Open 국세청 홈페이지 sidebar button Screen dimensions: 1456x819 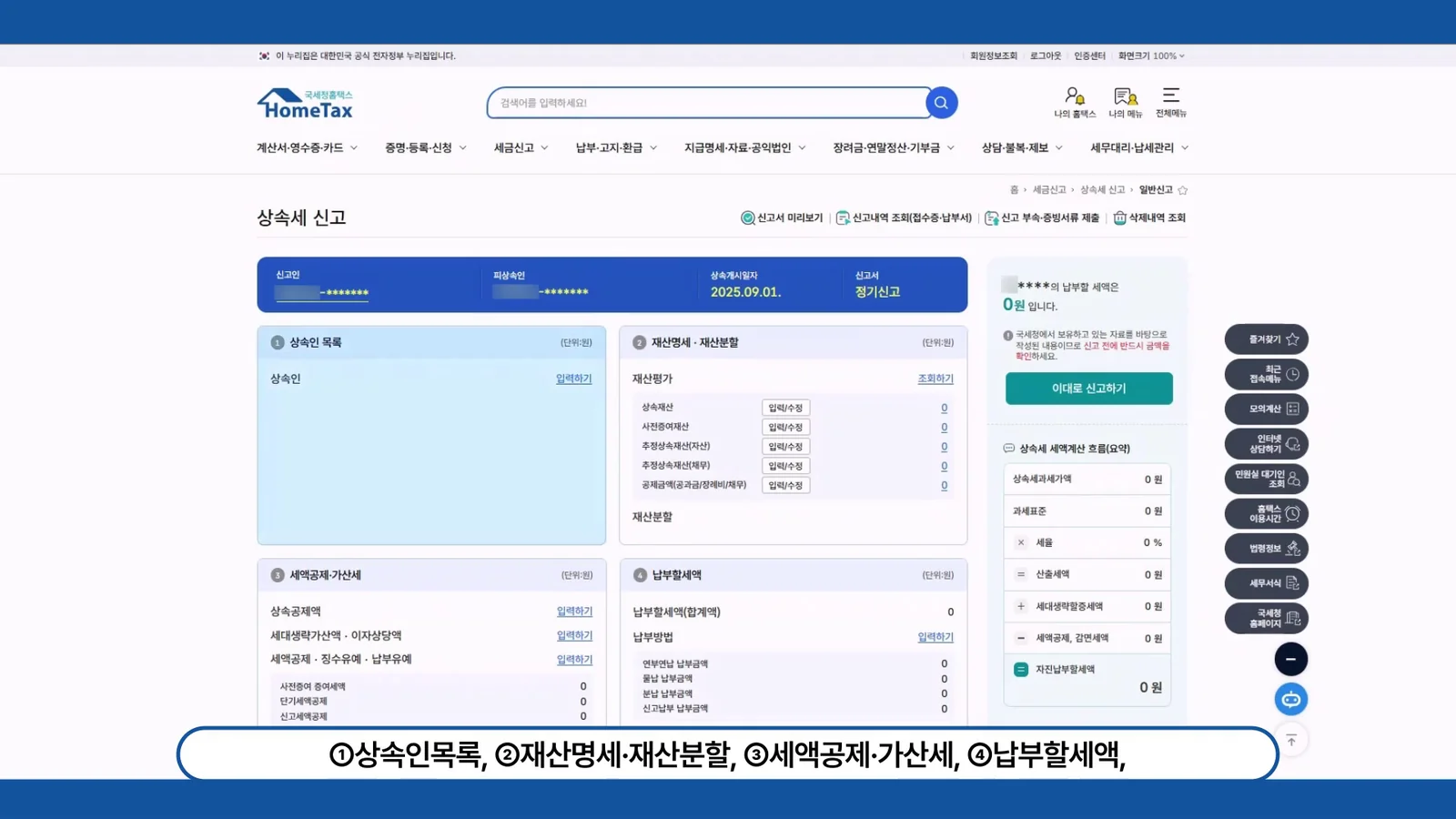click(1266, 618)
